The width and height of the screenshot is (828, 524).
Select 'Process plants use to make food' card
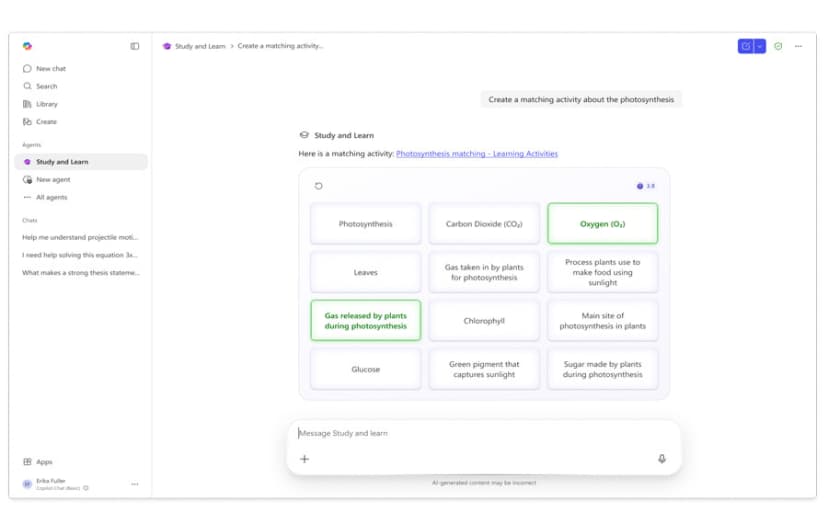point(603,272)
